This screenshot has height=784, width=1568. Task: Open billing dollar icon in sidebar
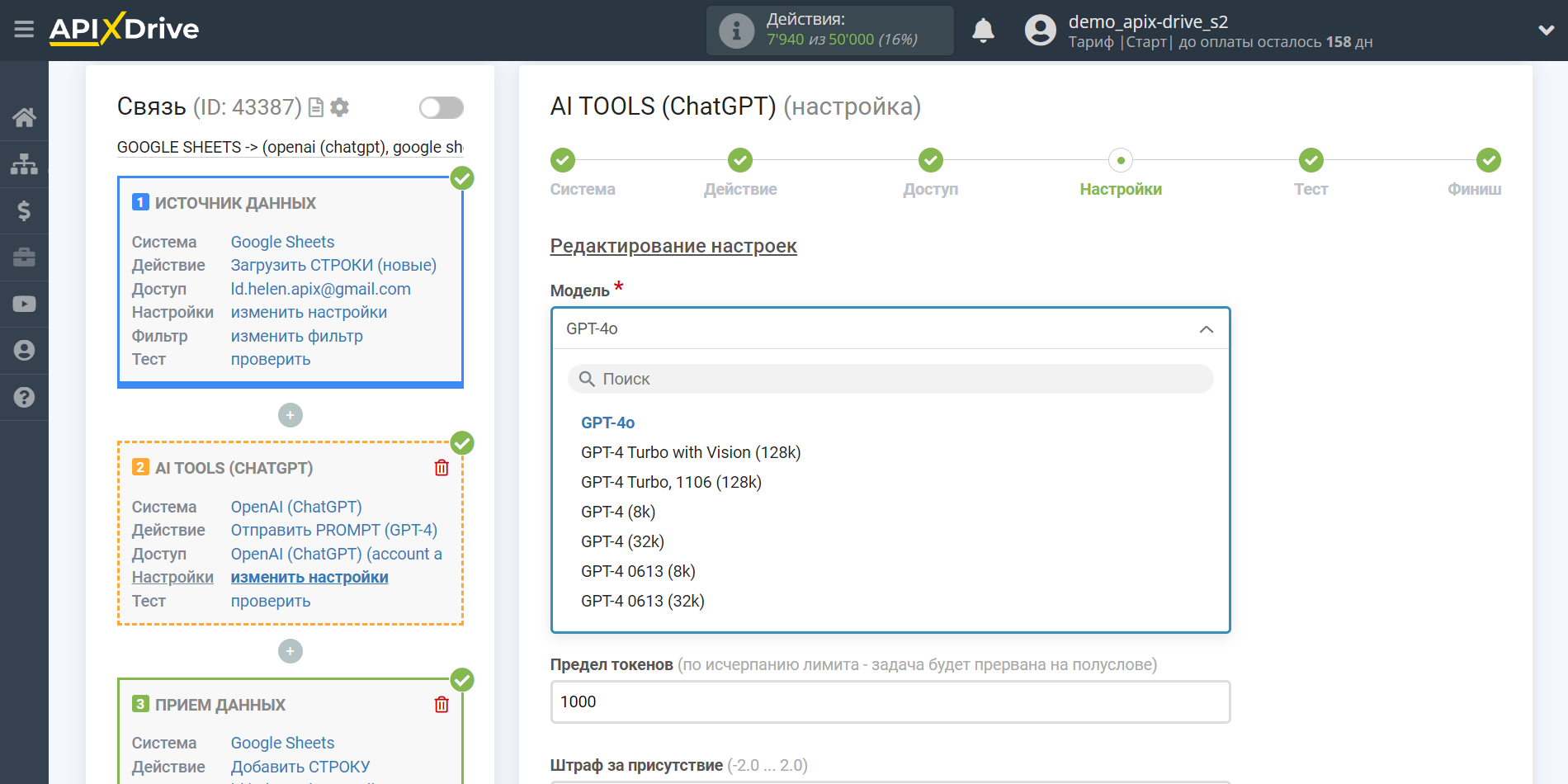click(x=24, y=210)
